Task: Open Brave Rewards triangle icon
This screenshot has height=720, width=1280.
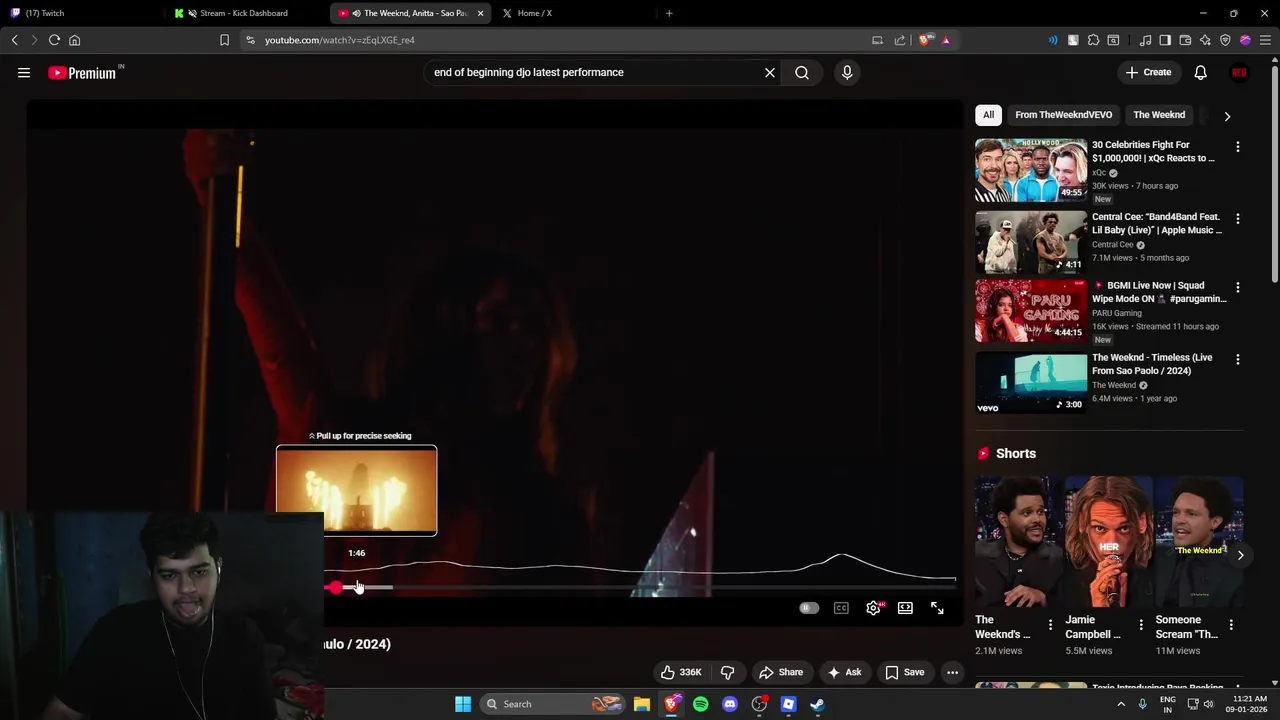Action: coord(946,40)
